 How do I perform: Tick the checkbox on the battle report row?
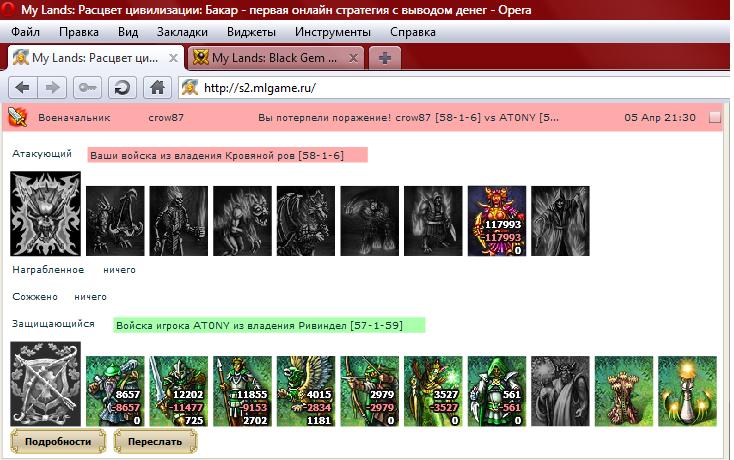click(714, 117)
